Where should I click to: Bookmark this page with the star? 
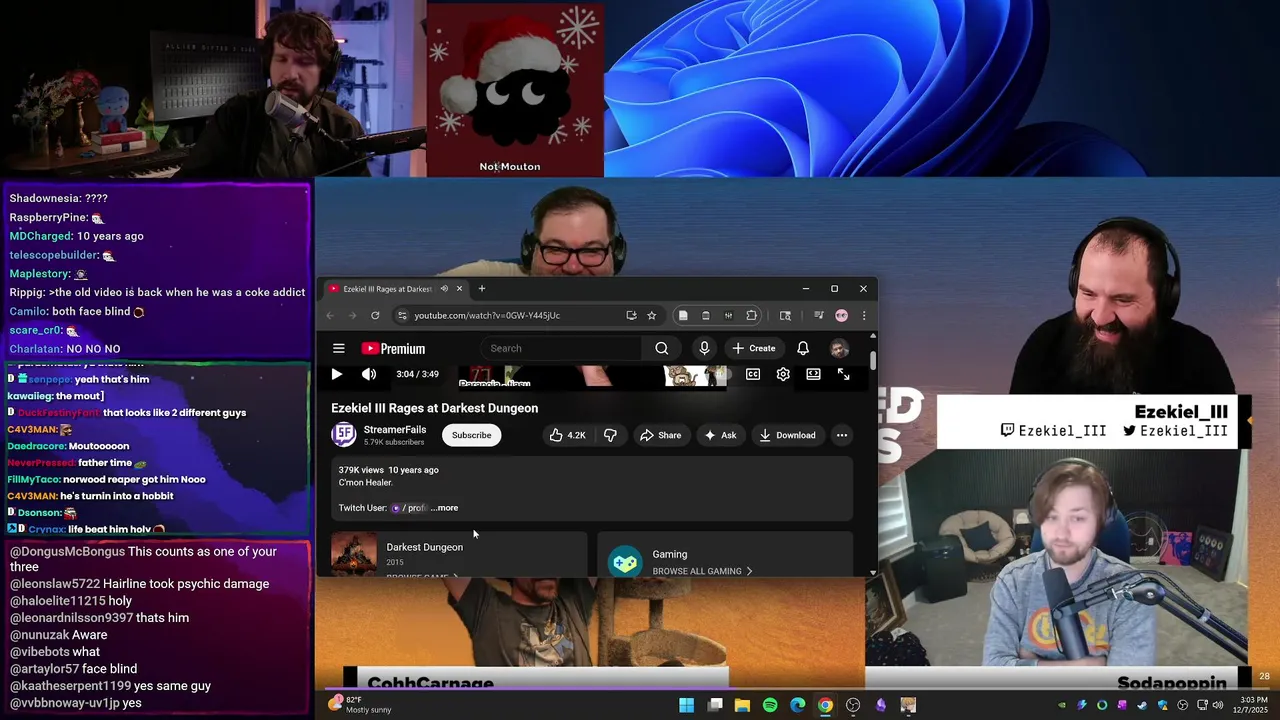pos(651,315)
